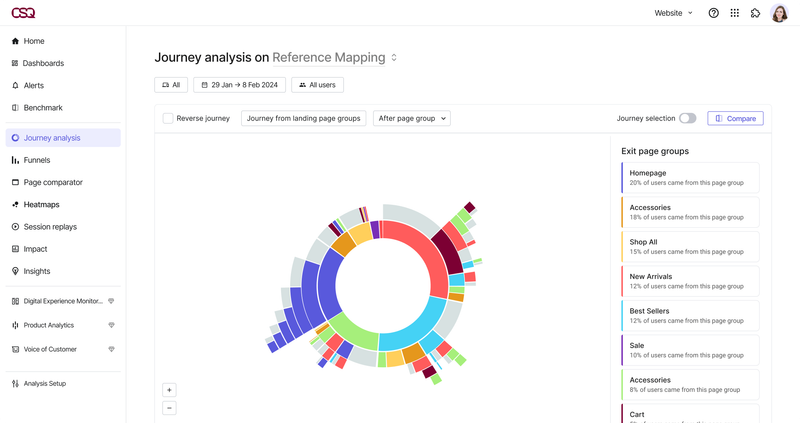The height and width of the screenshot is (423, 800).
Task: Open Session replays from the sidebar
Action: click(50, 227)
